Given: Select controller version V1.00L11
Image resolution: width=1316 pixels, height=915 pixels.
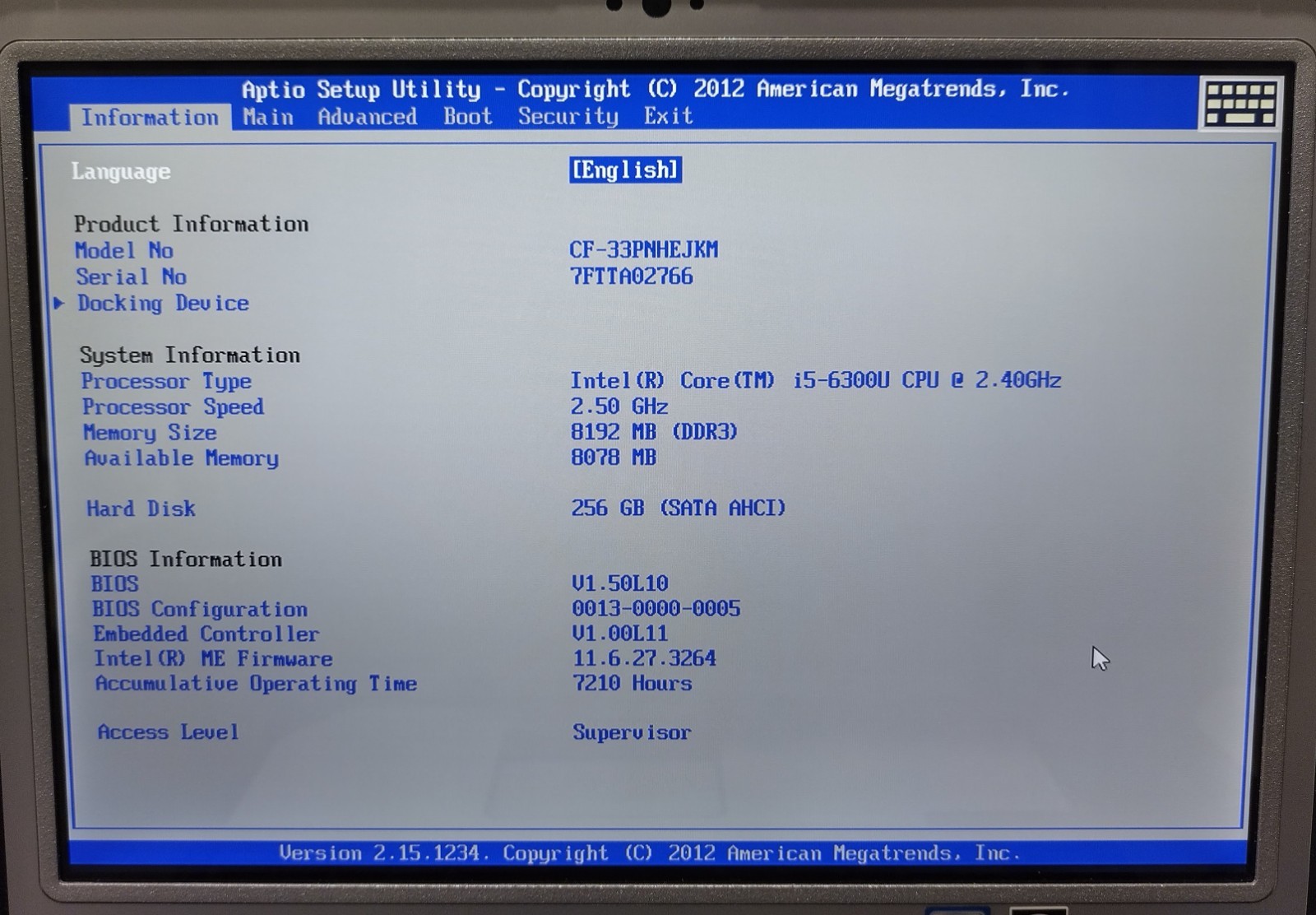Looking at the screenshot, I should [620, 633].
